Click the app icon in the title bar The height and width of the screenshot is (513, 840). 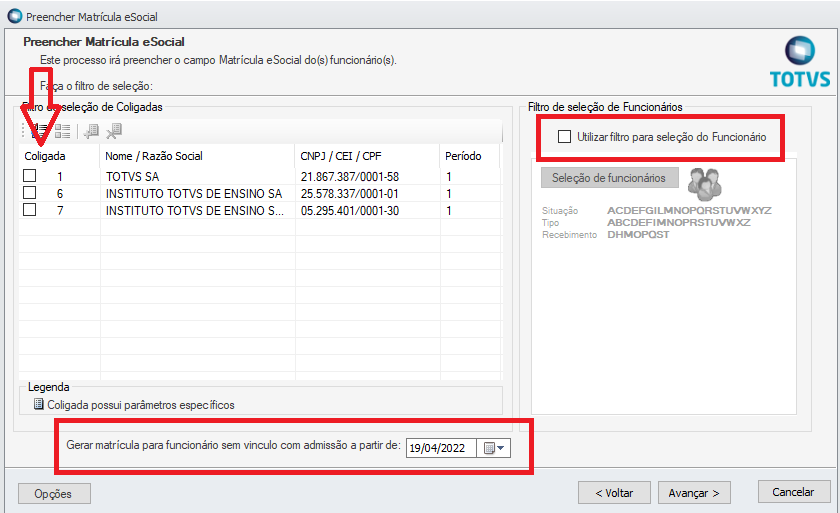point(14,16)
